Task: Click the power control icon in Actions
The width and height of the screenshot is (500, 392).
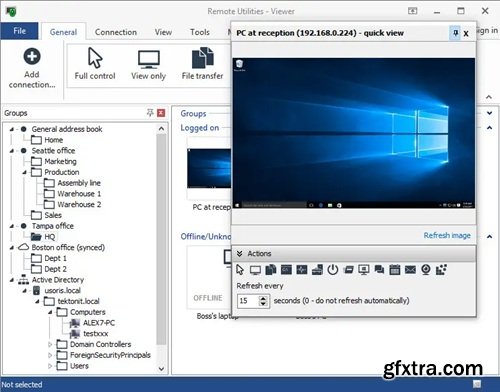Action: point(333,269)
